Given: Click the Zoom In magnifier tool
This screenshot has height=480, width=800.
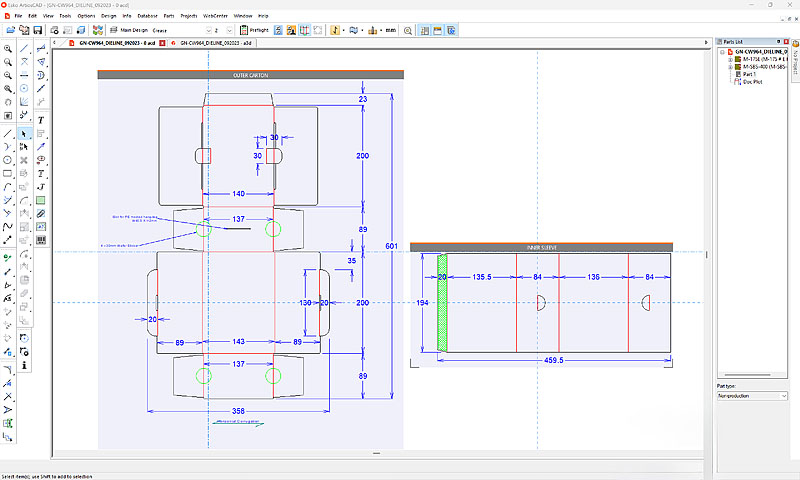Looking at the screenshot, I should pyautogui.click(x=8, y=48).
